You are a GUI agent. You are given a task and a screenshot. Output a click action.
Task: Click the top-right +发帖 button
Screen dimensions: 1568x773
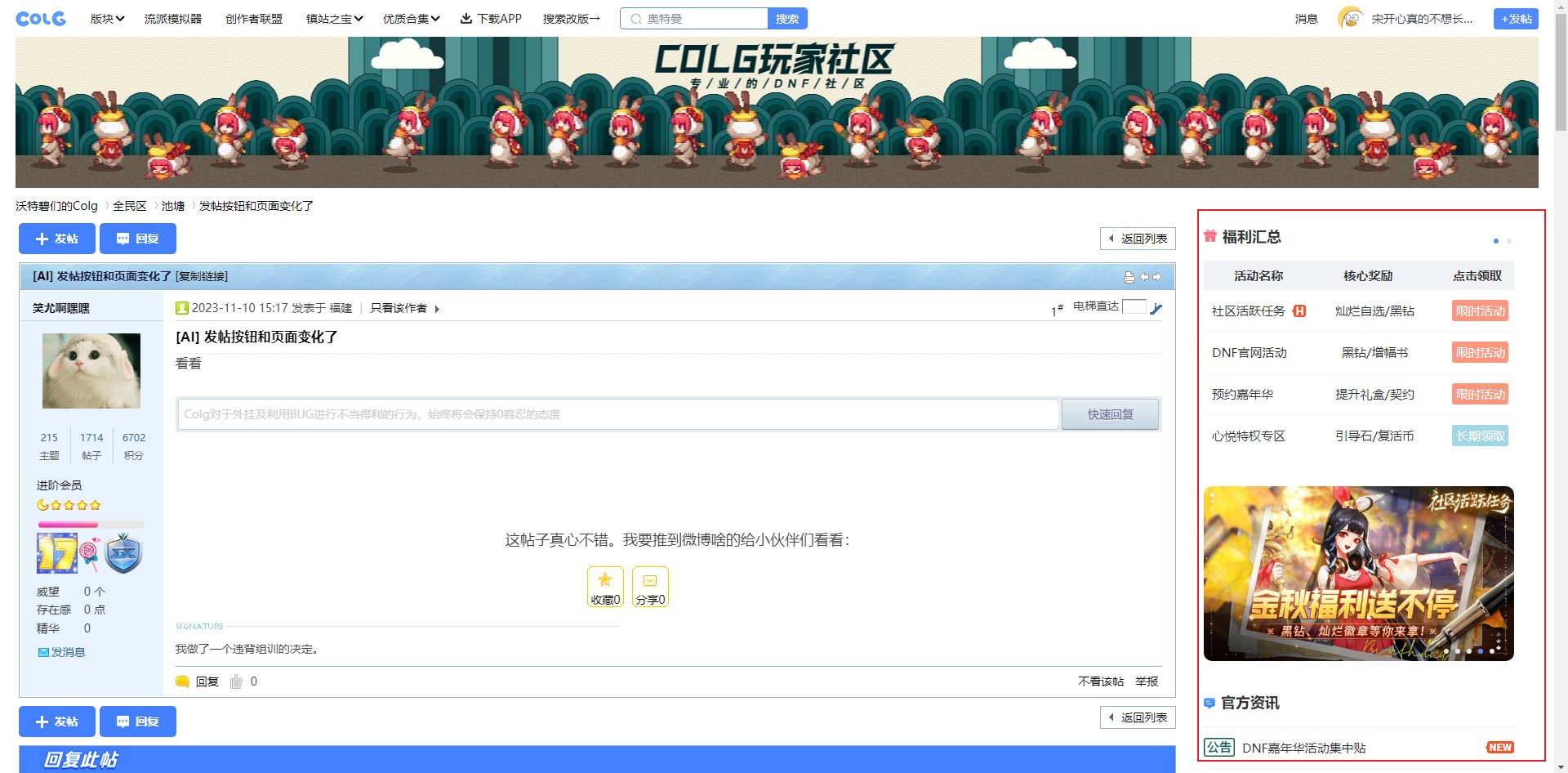point(1516,18)
